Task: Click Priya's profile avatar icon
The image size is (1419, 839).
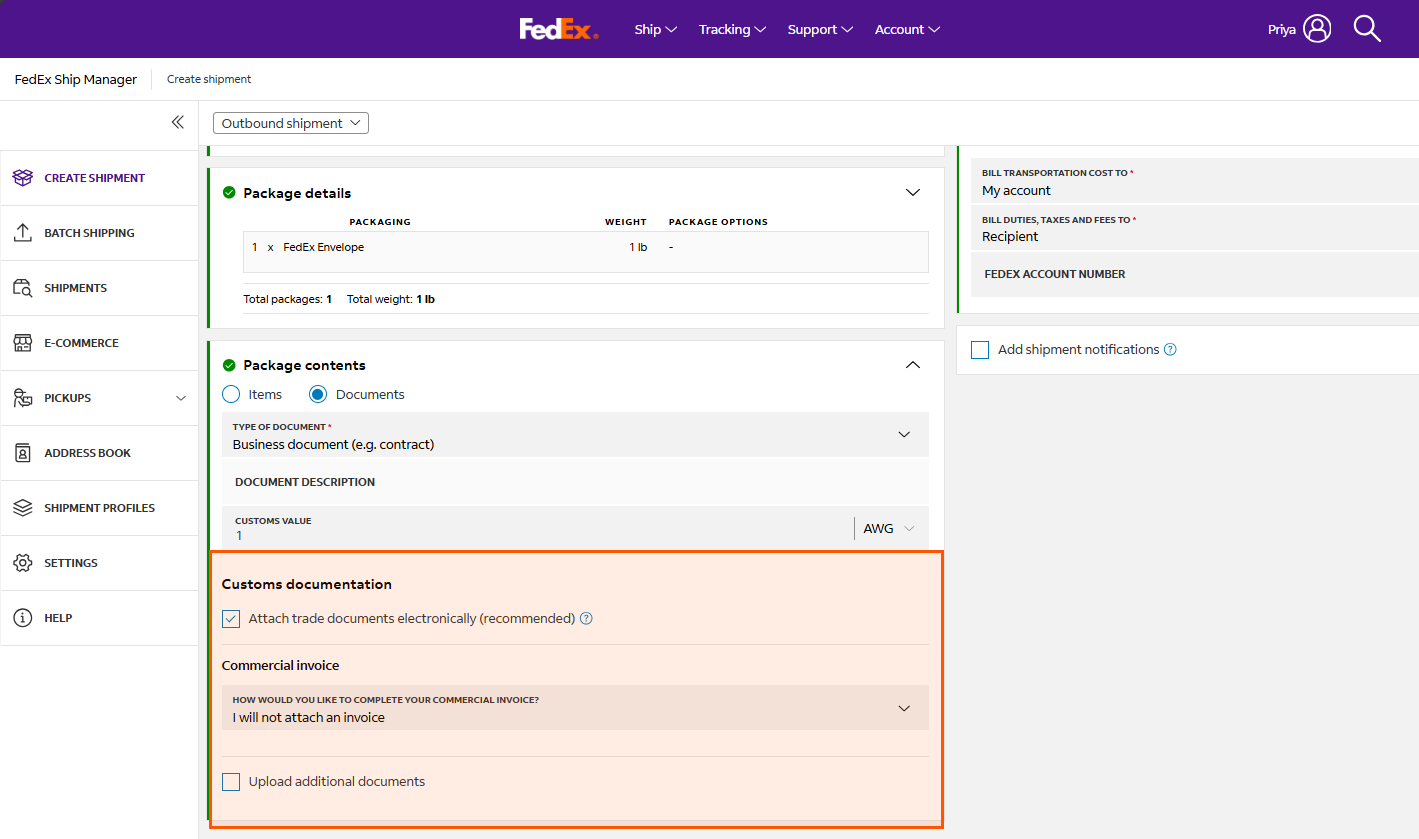Action: (1317, 29)
